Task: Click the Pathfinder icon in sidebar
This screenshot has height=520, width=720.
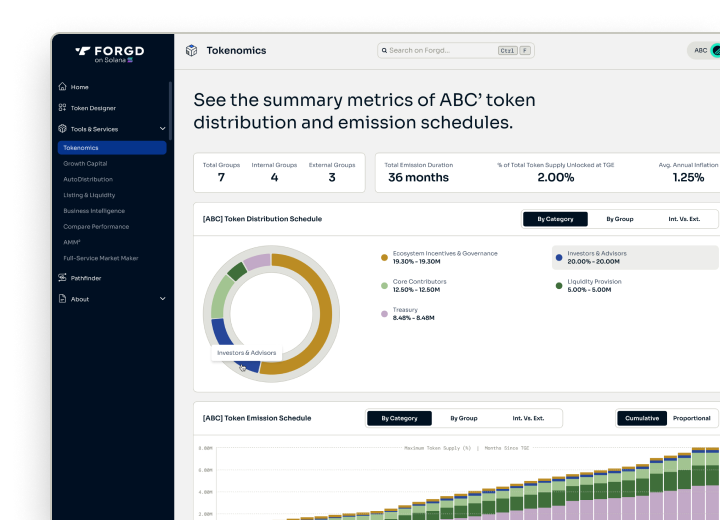Action: (63, 278)
